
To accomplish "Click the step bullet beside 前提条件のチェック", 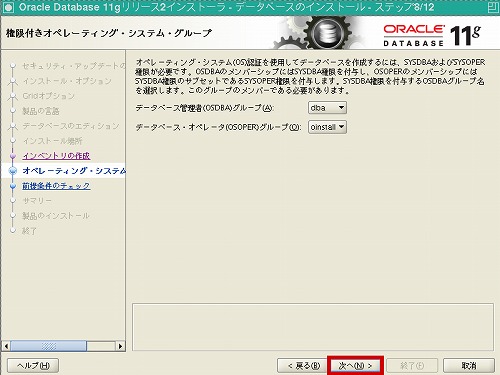I will point(13,186).
